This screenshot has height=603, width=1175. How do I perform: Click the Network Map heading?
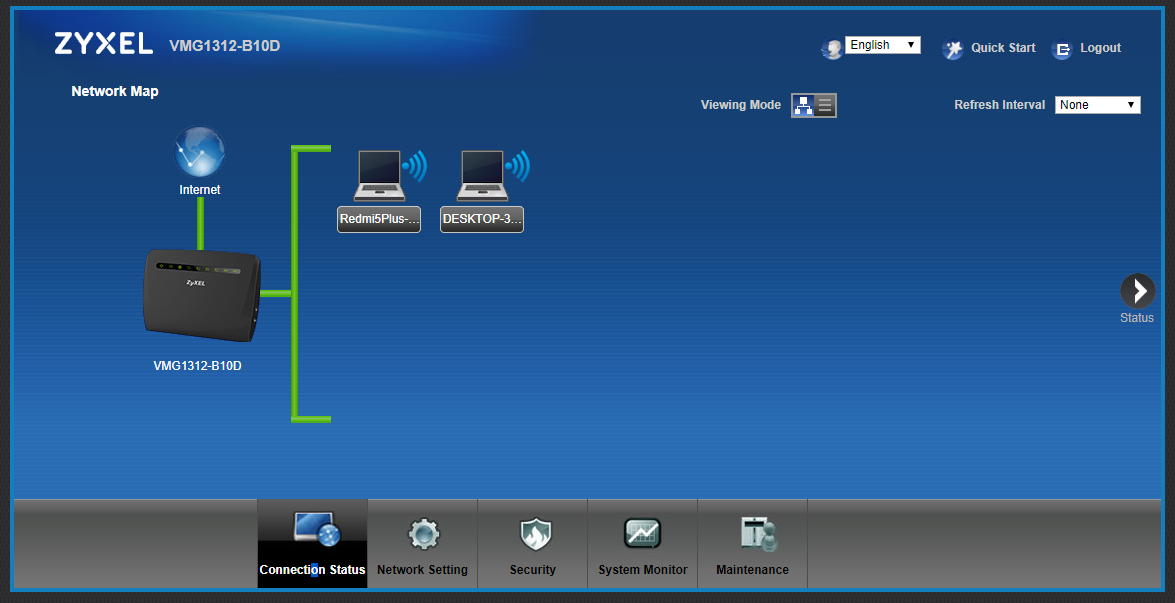click(115, 91)
